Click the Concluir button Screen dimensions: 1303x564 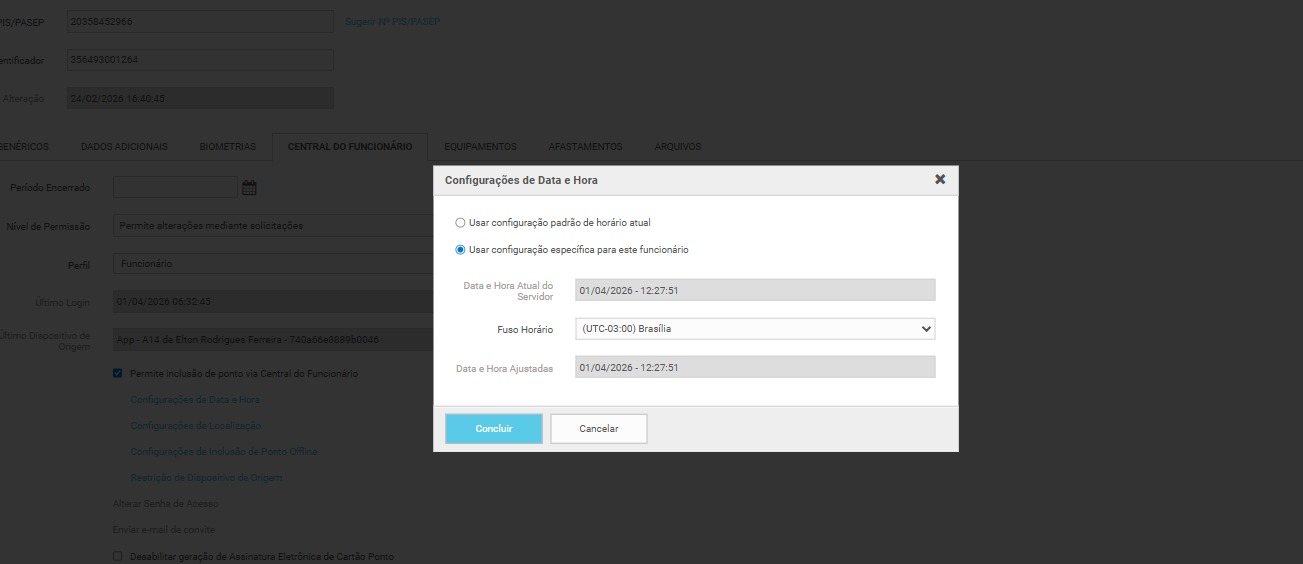pyautogui.click(x=493, y=429)
